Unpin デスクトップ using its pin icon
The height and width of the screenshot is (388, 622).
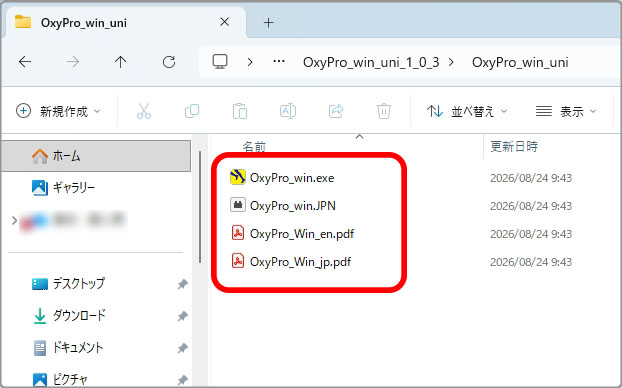point(182,284)
